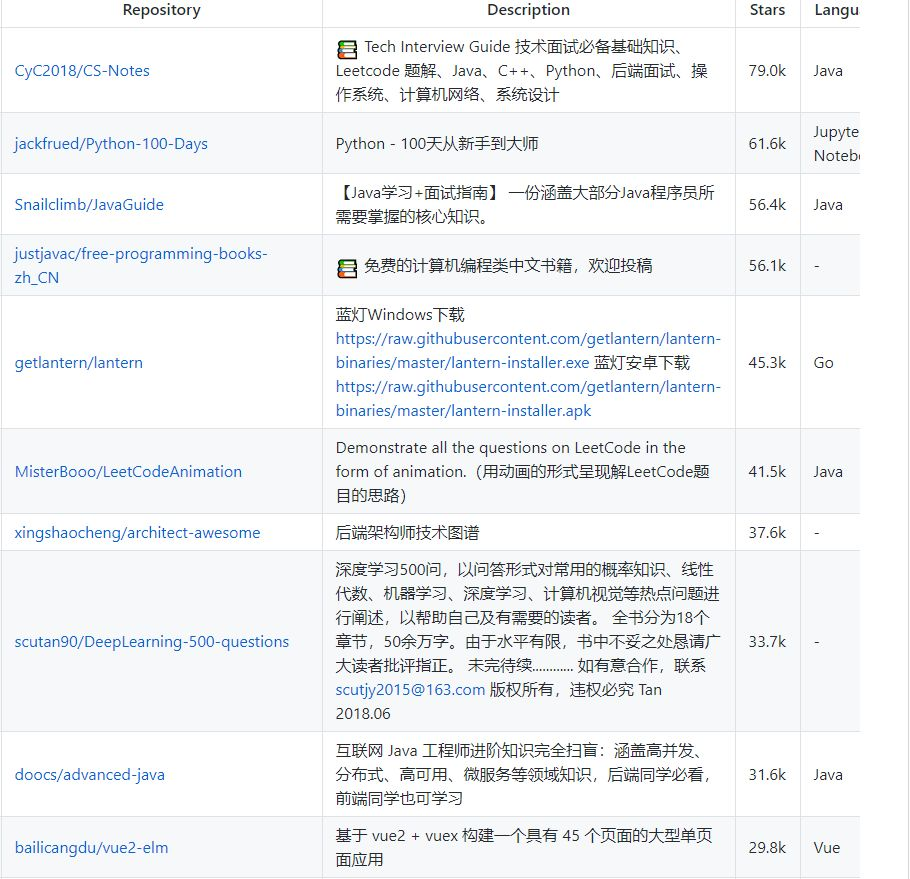Select the 29.8k stars cell
Viewport: 910px width, 879px height.
coord(767,847)
